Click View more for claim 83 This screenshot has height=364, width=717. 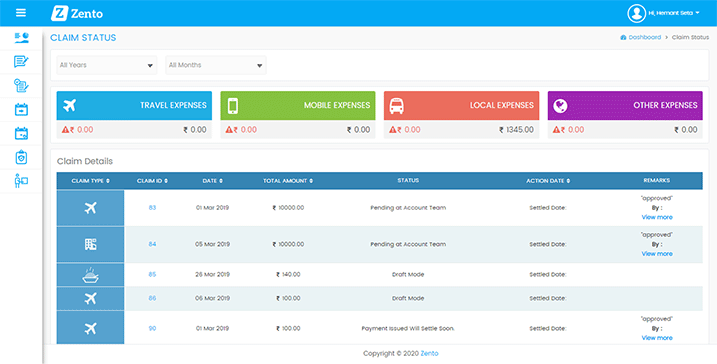tap(657, 217)
